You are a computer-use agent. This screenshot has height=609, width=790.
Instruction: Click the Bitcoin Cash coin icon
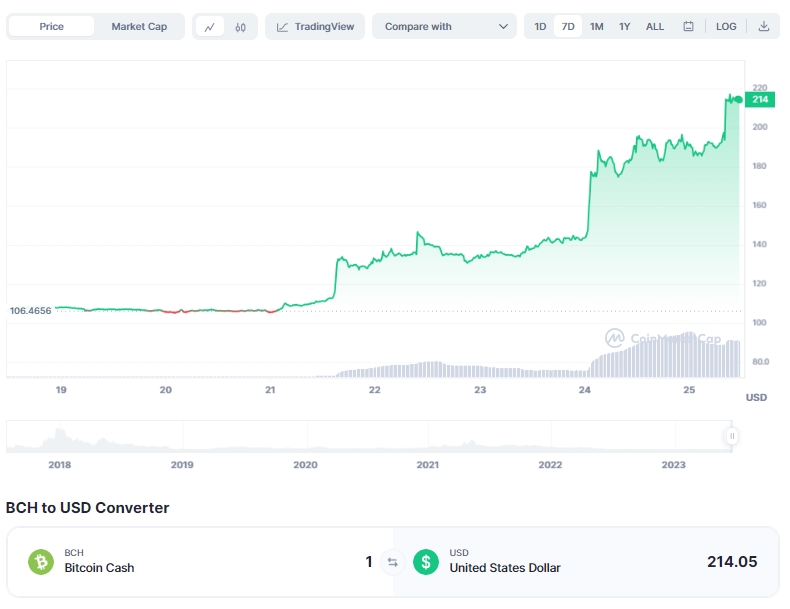click(x=41, y=562)
